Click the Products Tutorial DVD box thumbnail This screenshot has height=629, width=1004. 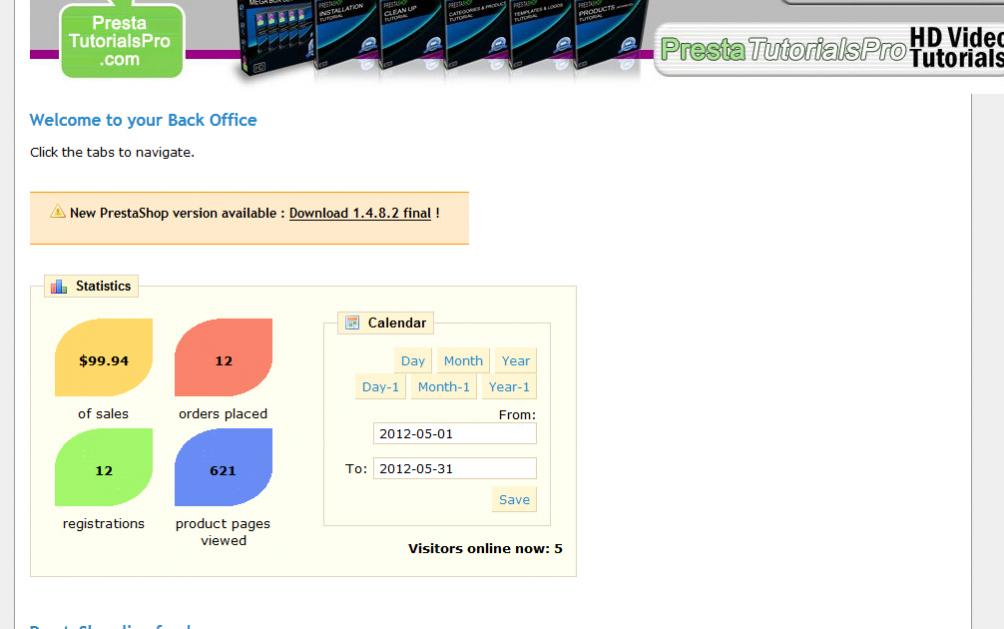tap(610, 35)
